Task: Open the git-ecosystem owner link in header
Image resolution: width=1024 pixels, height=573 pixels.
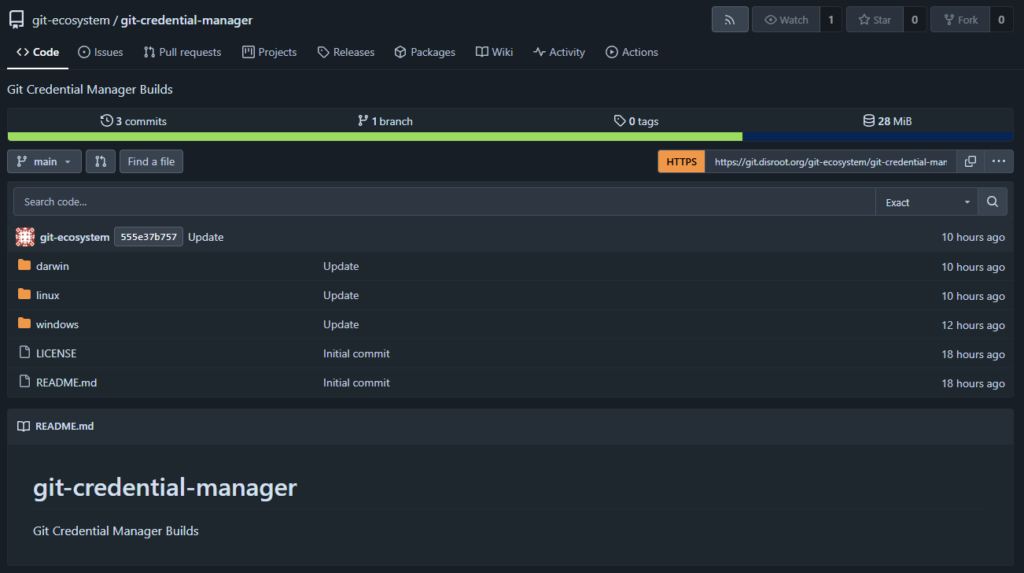Action: [x=71, y=20]
